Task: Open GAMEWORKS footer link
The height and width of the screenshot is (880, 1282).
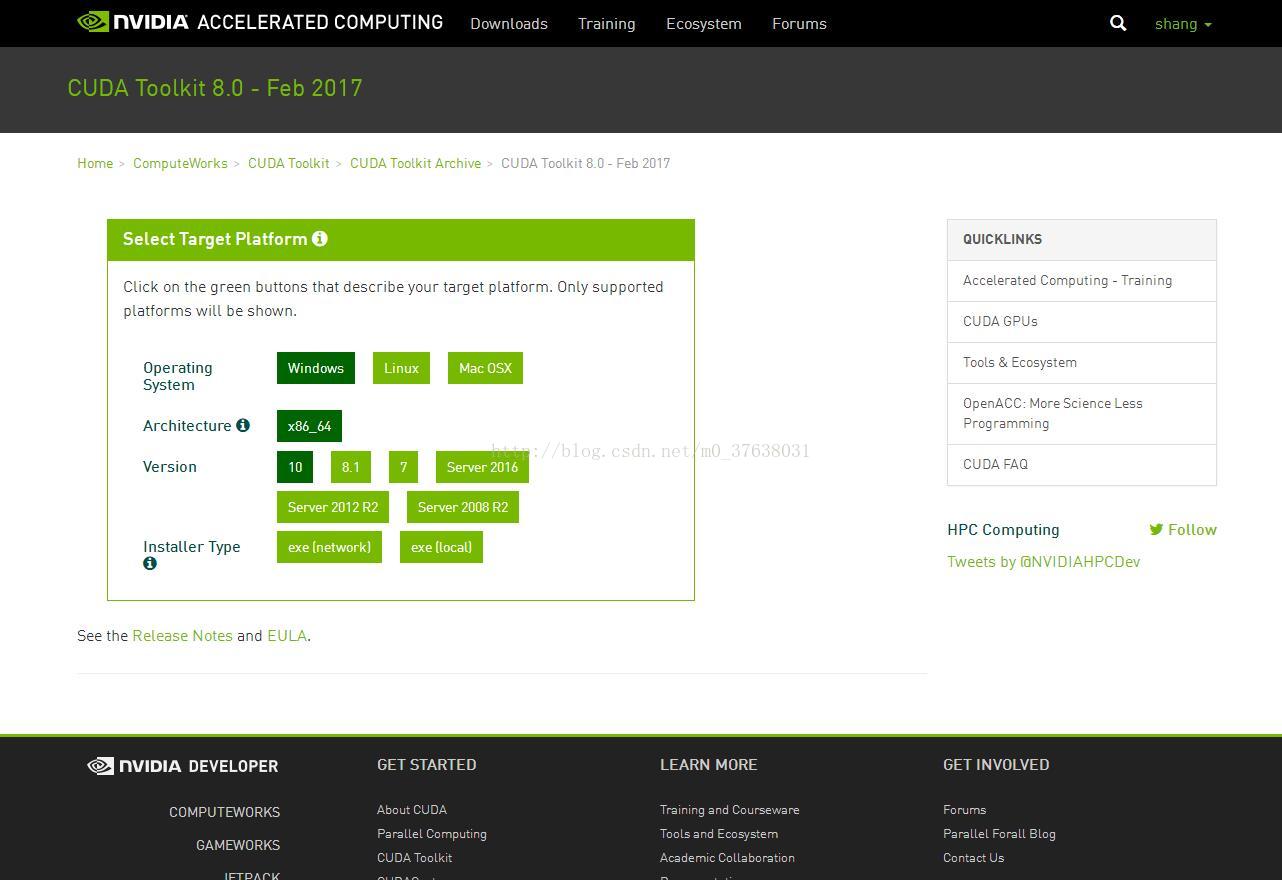Action: coord(238,845)
